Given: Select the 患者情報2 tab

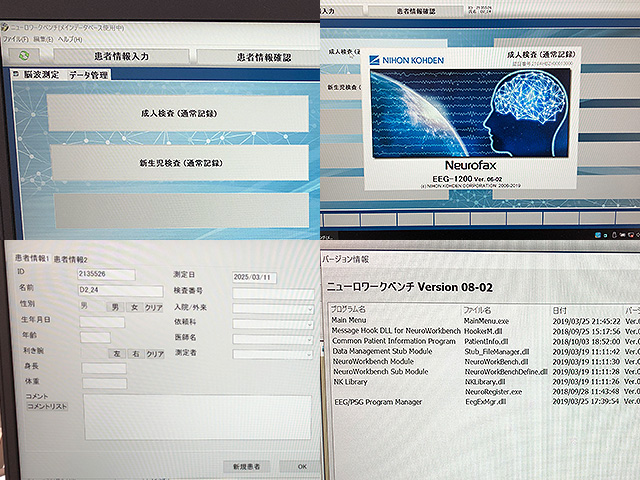Looking at the screenshot, I should [70, 259].
